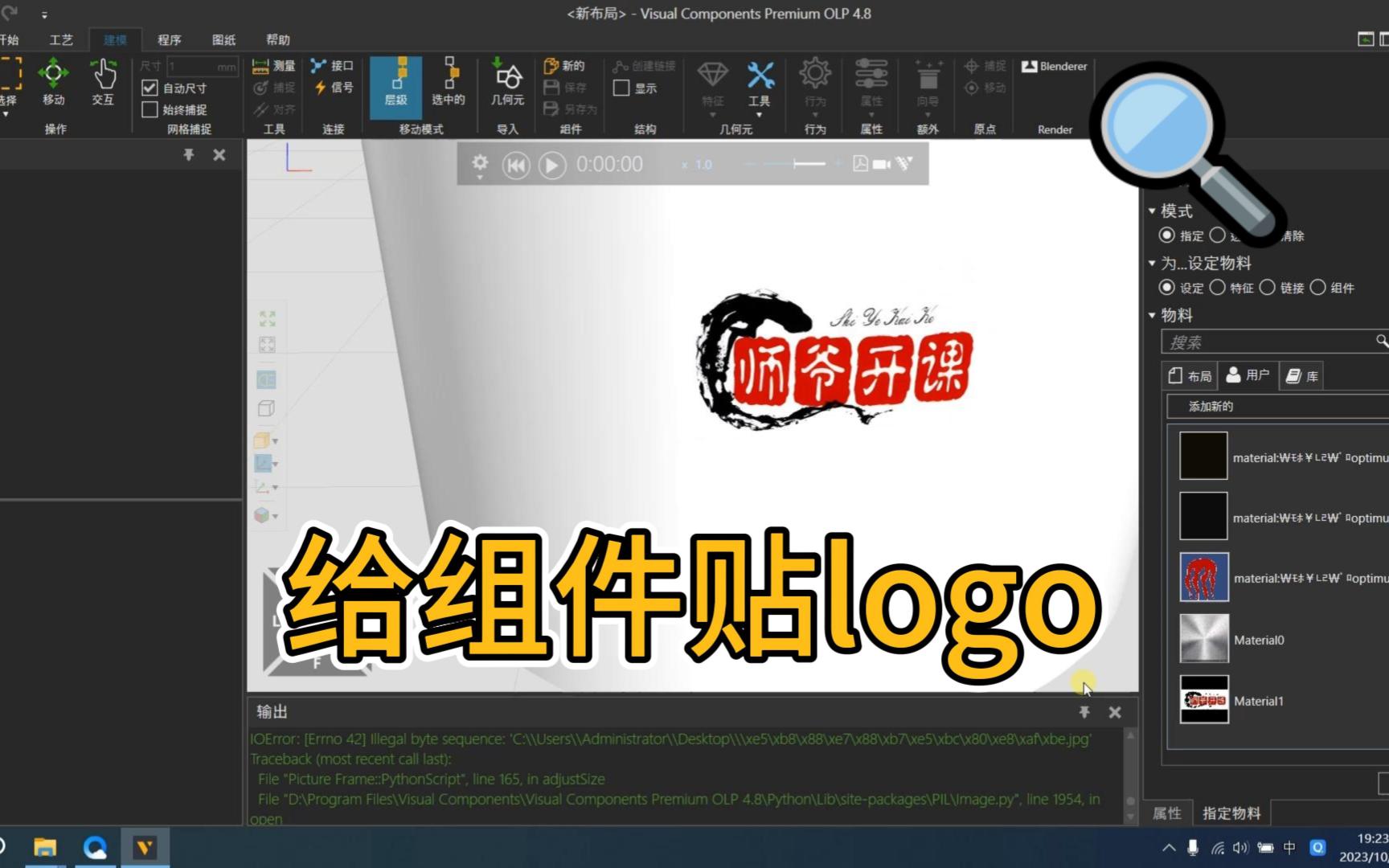Viewport: 1389px width, 868px height.
Task: Pin the output panel
Action: pyautogui.click(x=1084, y=712)
